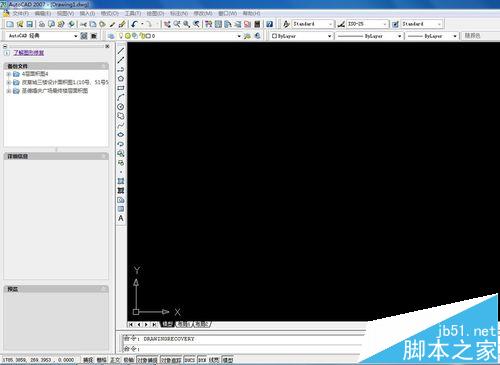Toggle DYN dynamic input in status bar

pos(202,360)
